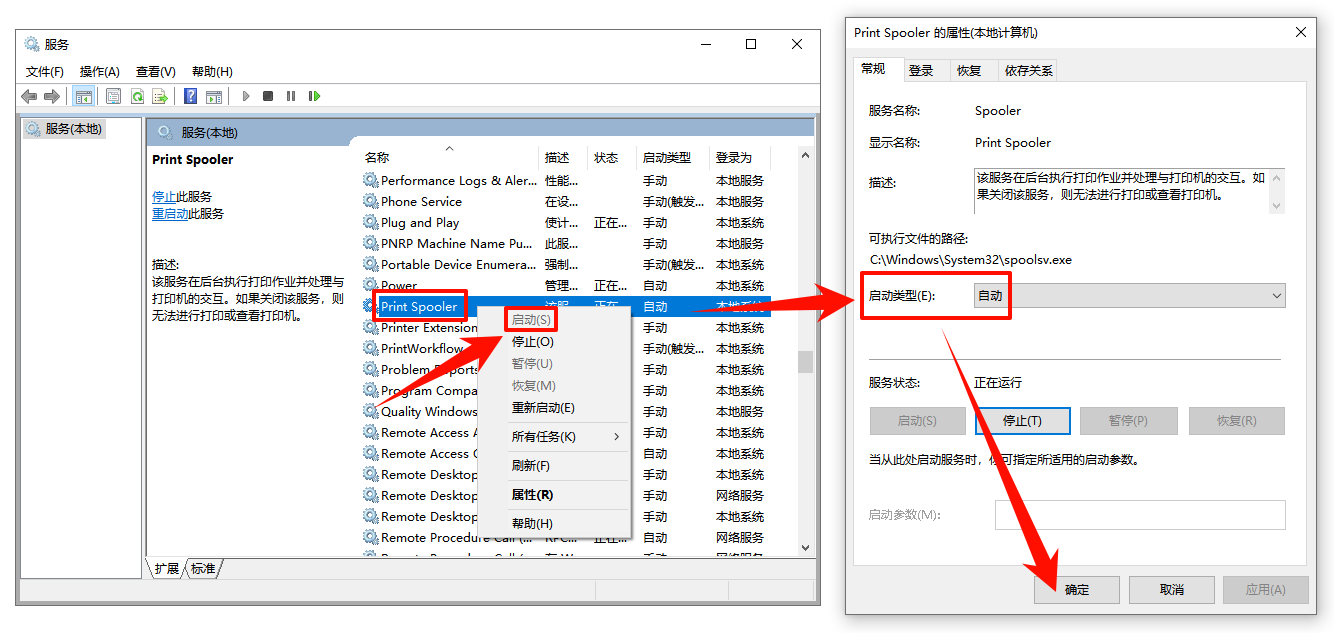Click the up arrow of the service list scrollbar
1334x633 pixels.
[805, 155]
